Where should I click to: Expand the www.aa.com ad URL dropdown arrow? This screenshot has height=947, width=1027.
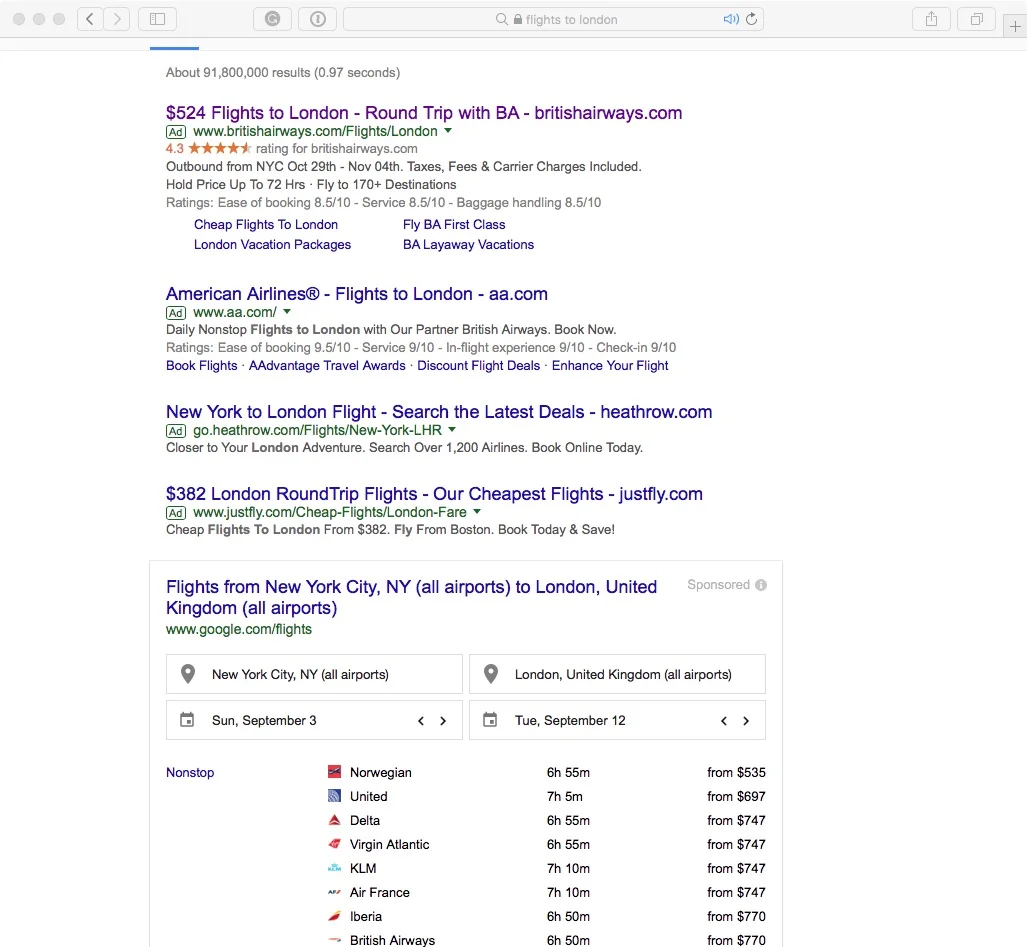pyautogui.click(x=287, y=312)
